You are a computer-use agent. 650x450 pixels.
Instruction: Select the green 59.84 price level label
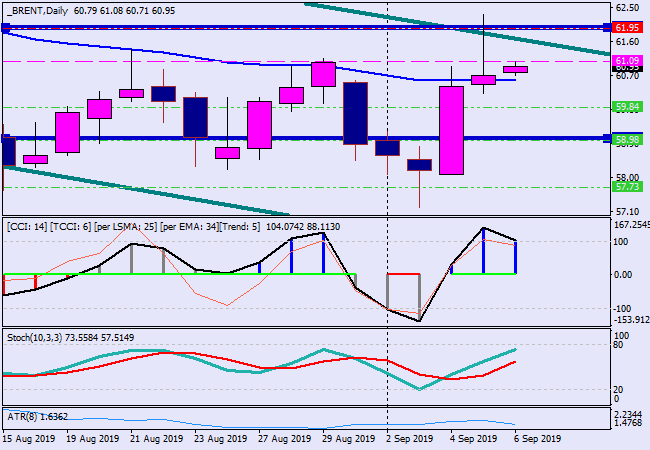pyautogui.click(x=627, y=106)
